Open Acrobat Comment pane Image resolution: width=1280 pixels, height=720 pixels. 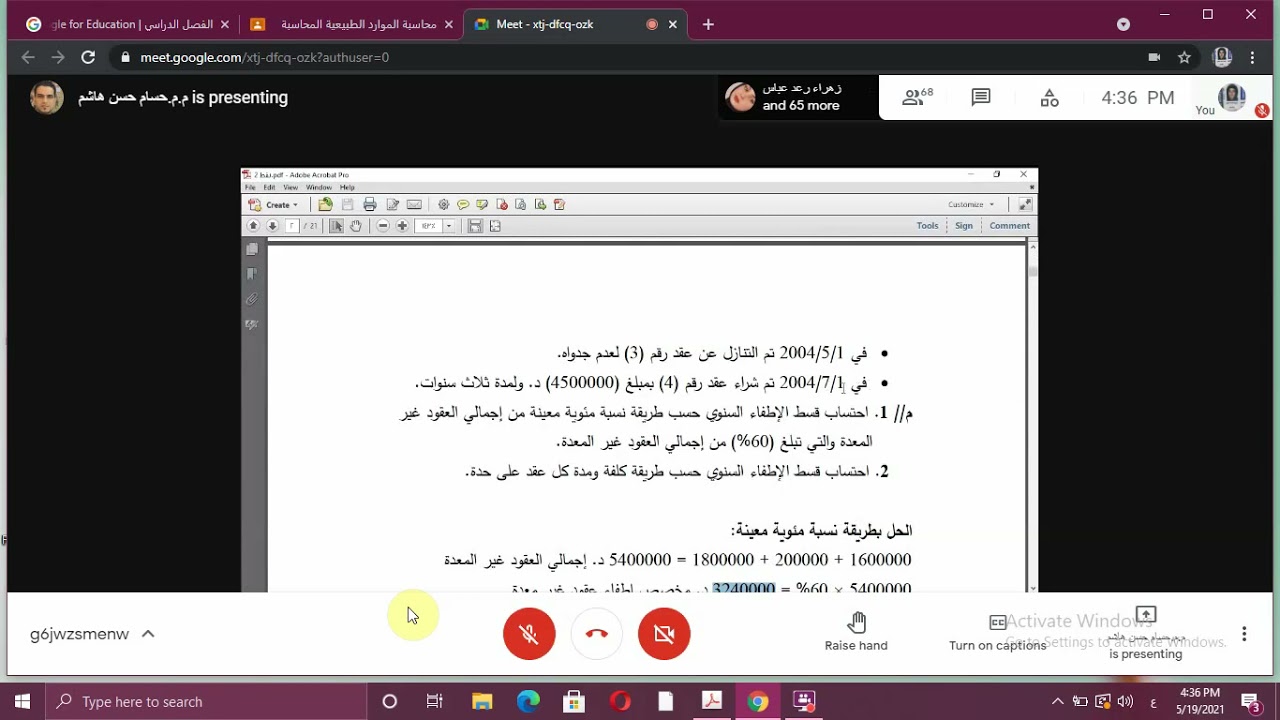pos(1010,226)
